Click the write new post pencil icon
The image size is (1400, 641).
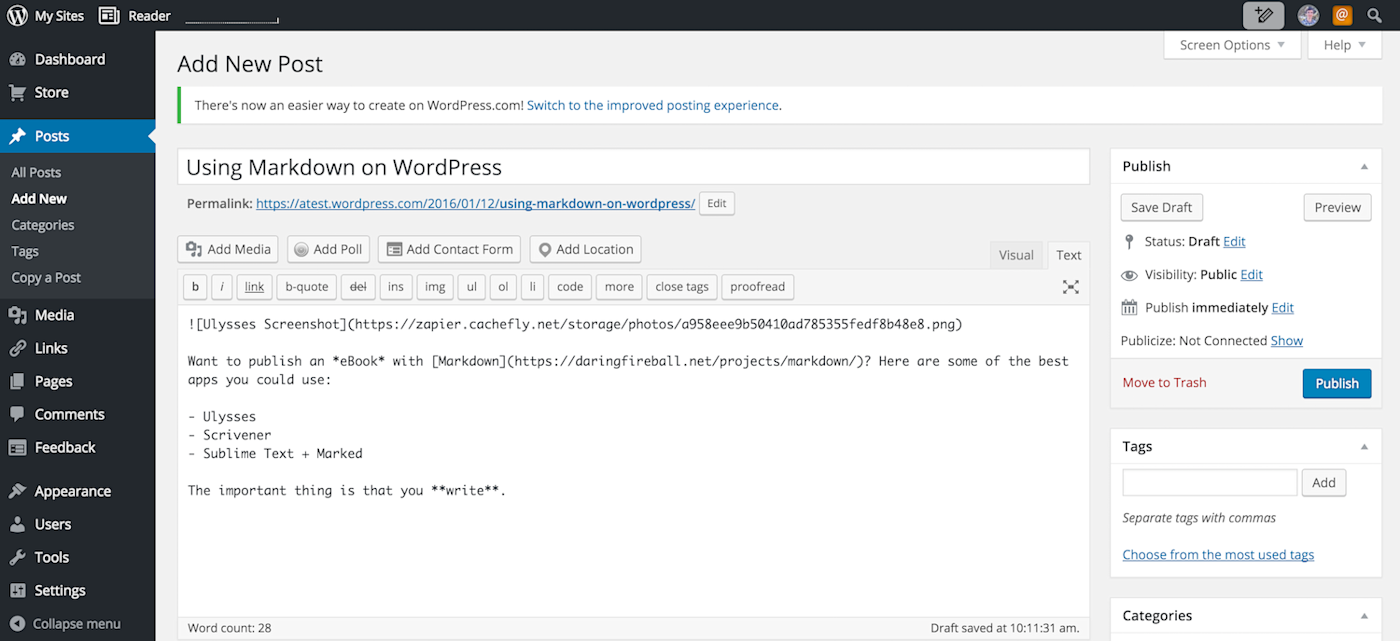(1263, 15)
